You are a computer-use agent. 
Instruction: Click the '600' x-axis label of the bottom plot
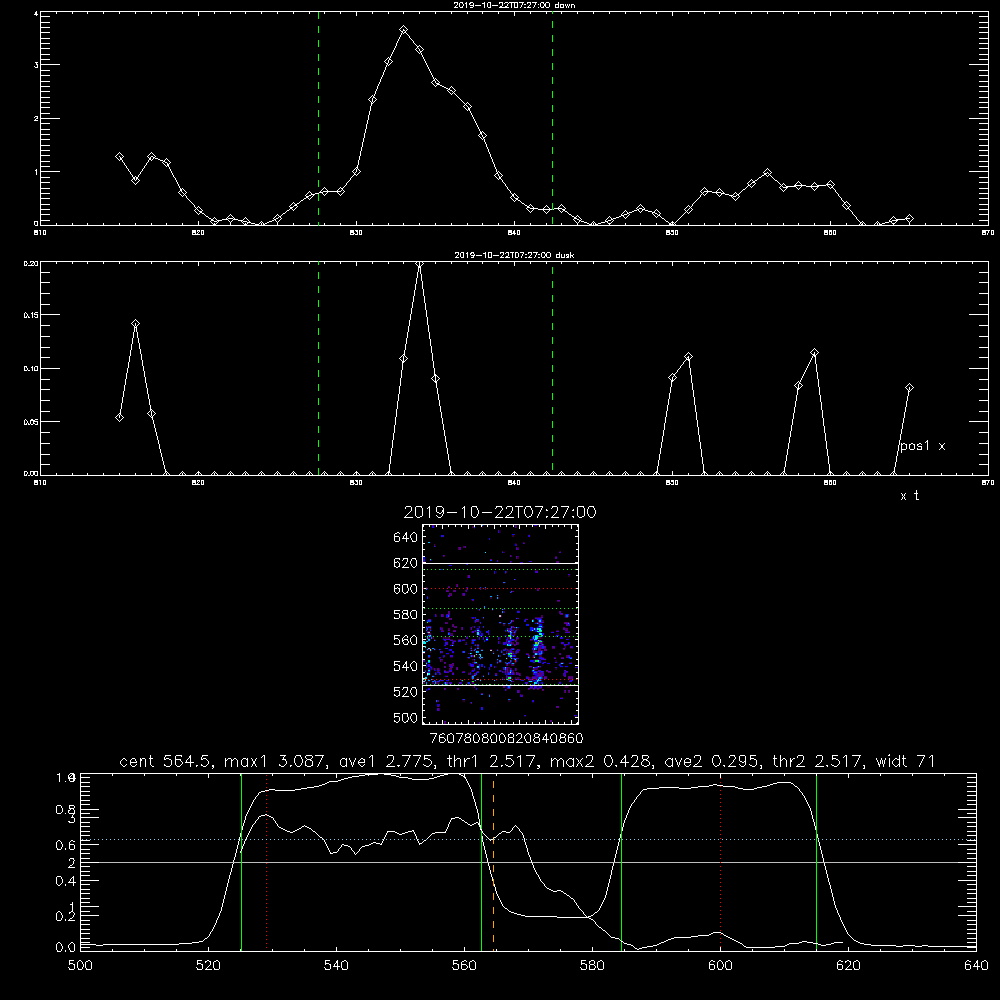[720, 966]
